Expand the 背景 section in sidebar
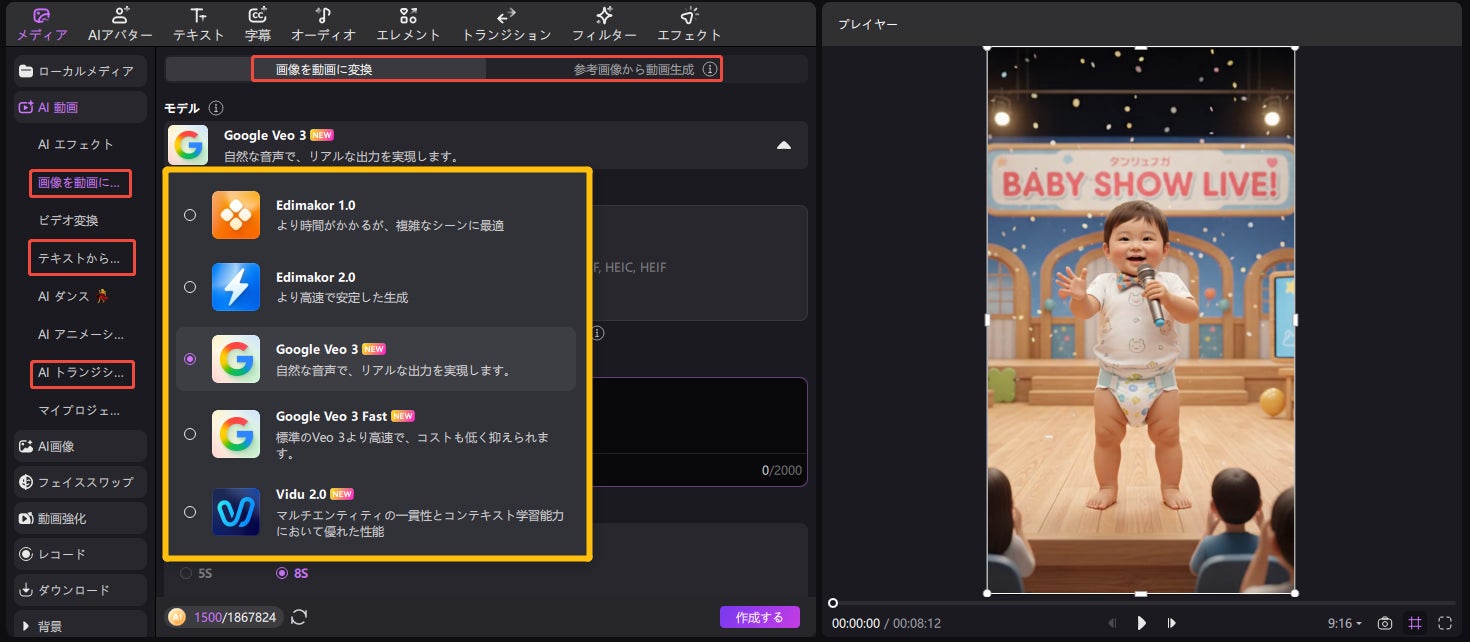The image size is (1470, 642). (x=80, y=626)
